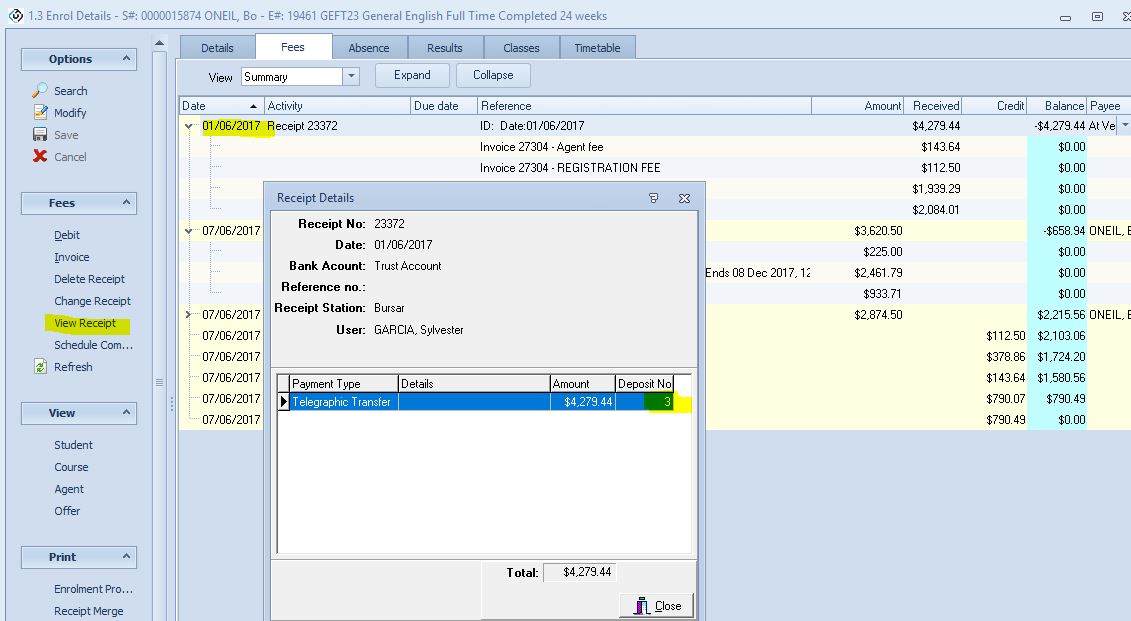Open the Timetable tab
Screen dimensions: 1131x621
[597, 48]
